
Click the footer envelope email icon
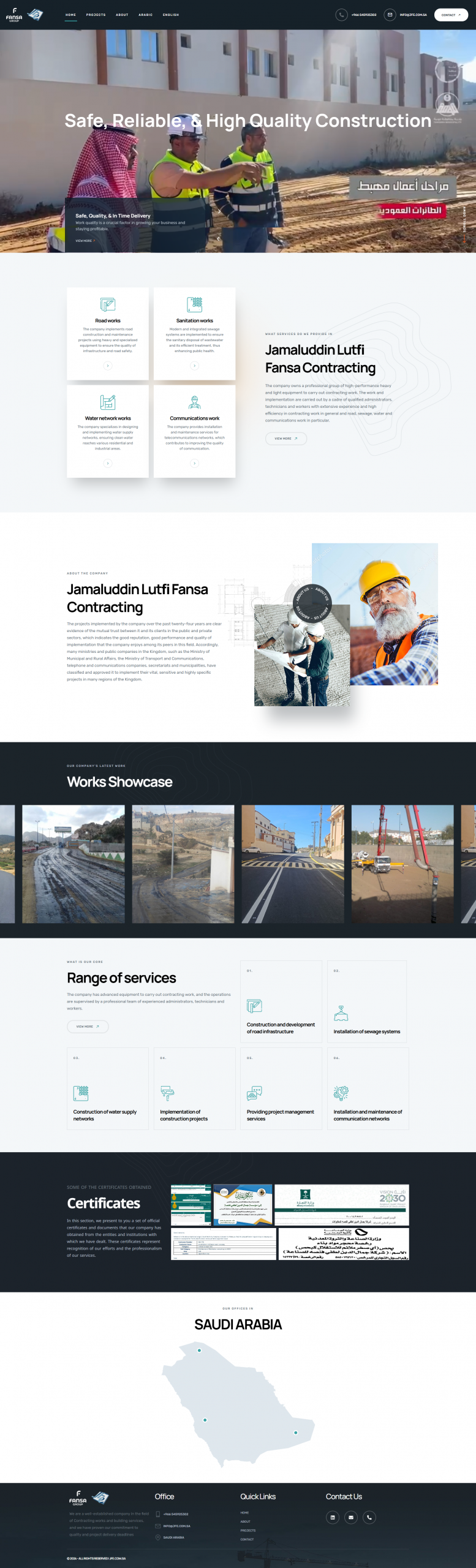point(351,1517)
